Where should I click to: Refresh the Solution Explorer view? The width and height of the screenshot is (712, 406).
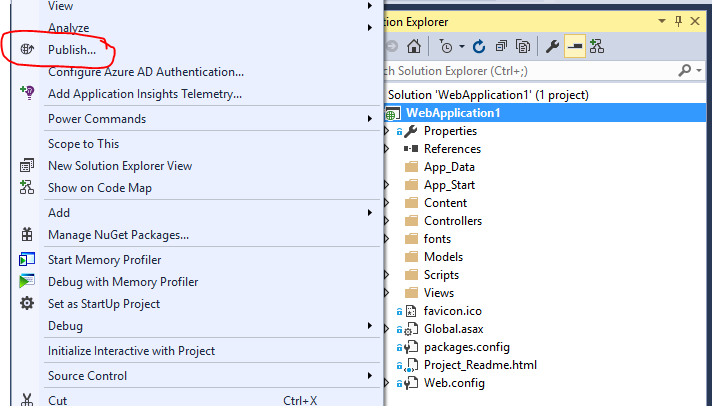(x=479, y=46)
